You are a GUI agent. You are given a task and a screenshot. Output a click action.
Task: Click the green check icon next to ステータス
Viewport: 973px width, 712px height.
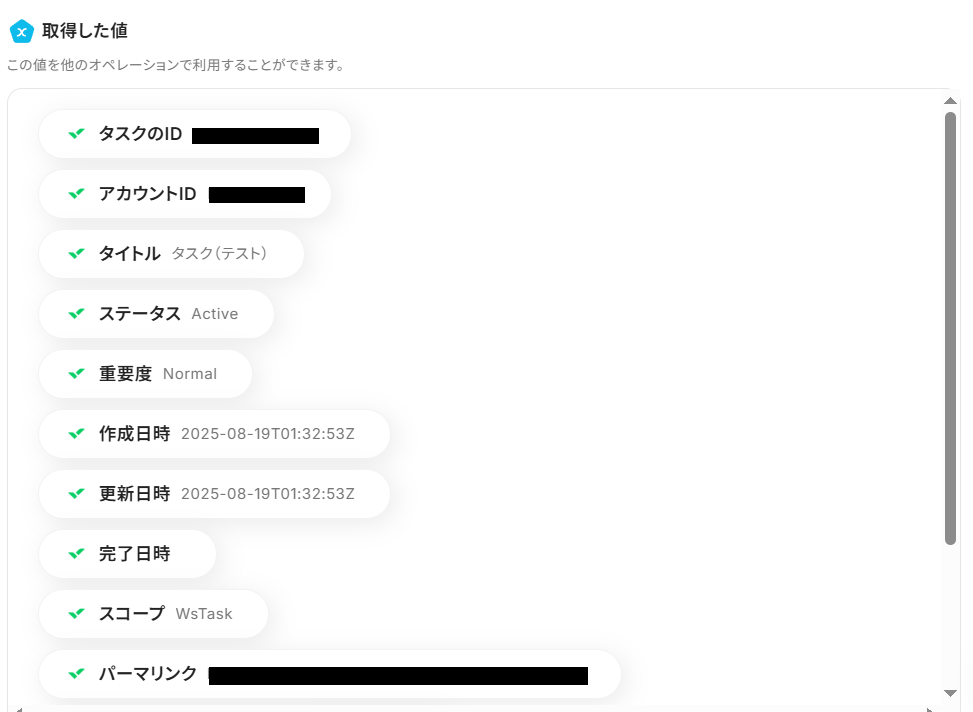tap(76, 314)
